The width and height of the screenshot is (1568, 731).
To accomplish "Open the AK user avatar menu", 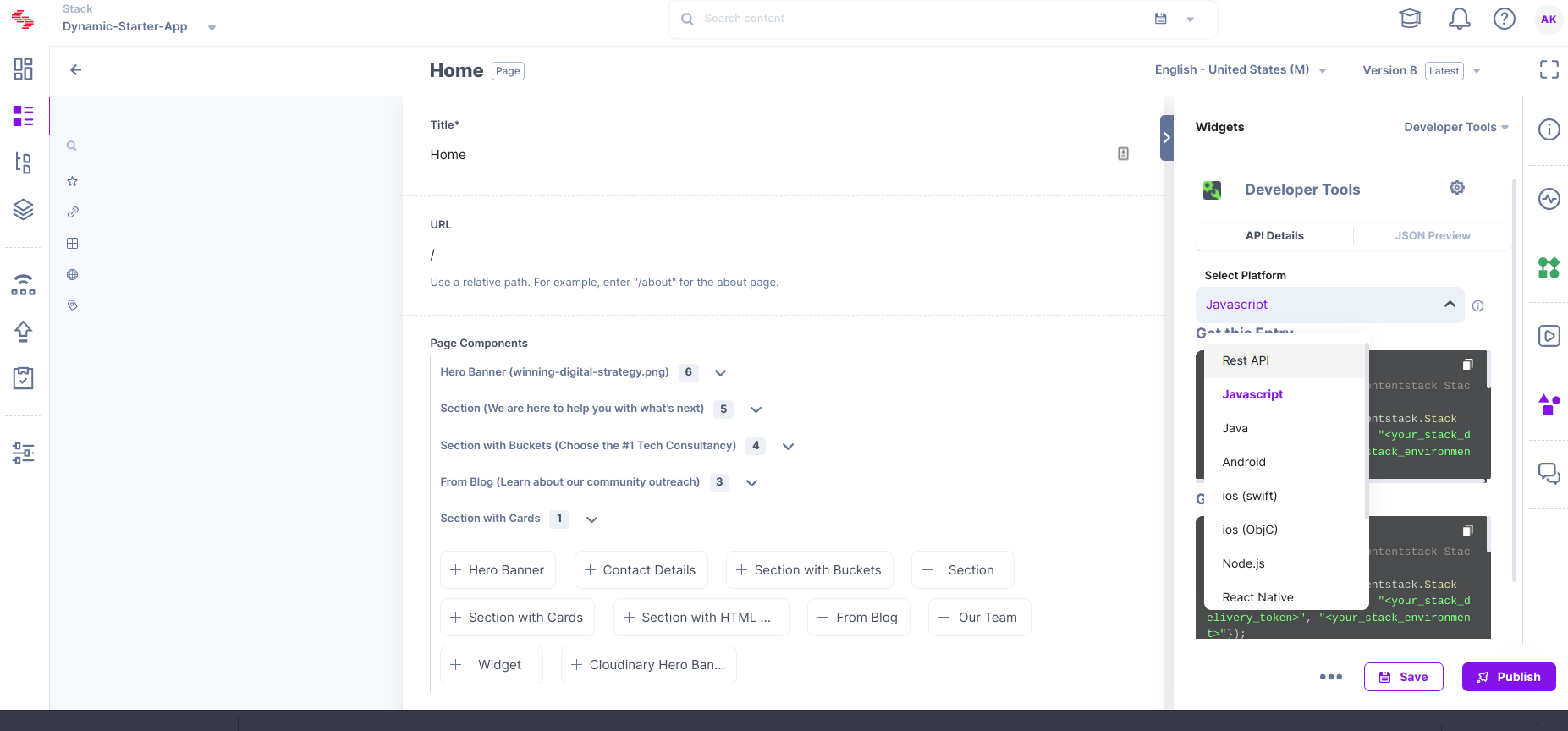I will pyautogui.click(x=1549, y=19).
